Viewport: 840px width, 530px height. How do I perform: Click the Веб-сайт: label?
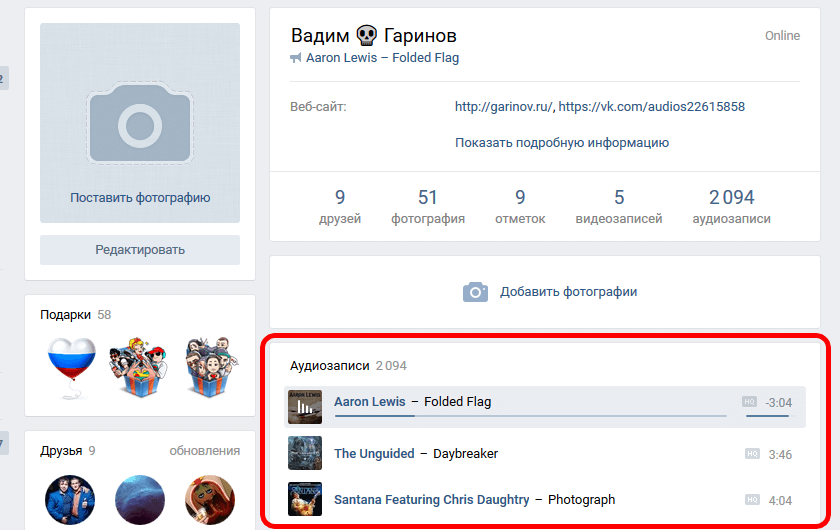pos(318,107)
